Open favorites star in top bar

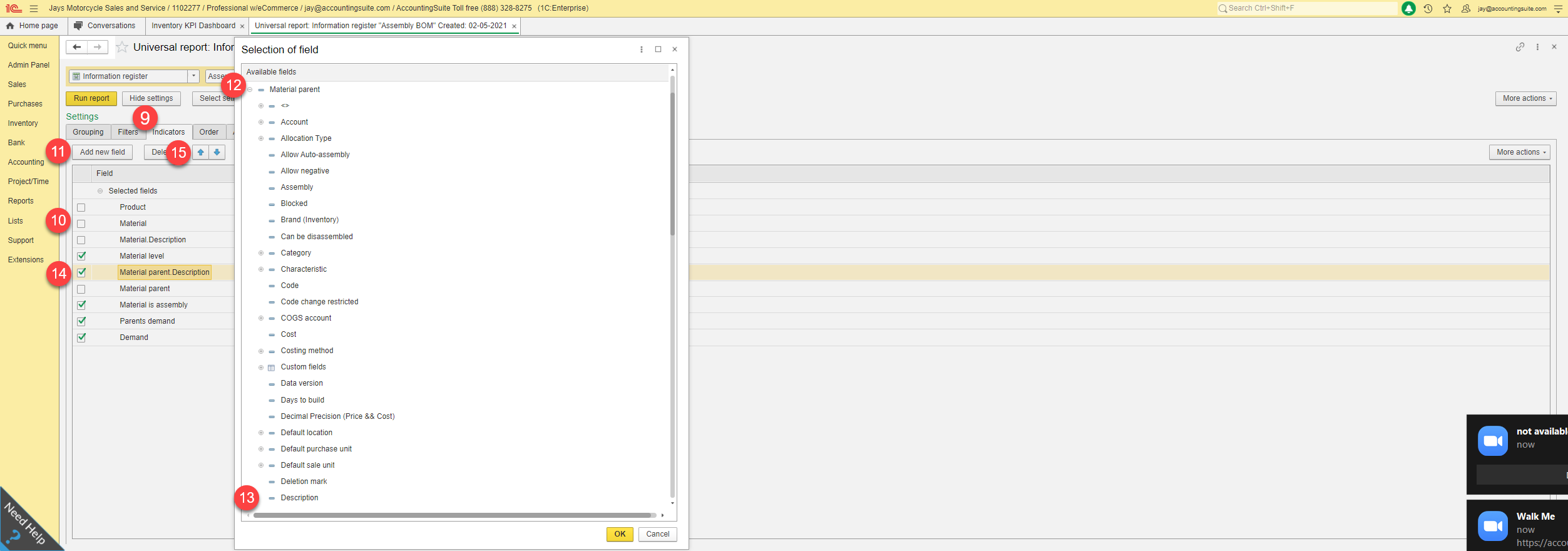point(1447,9)
